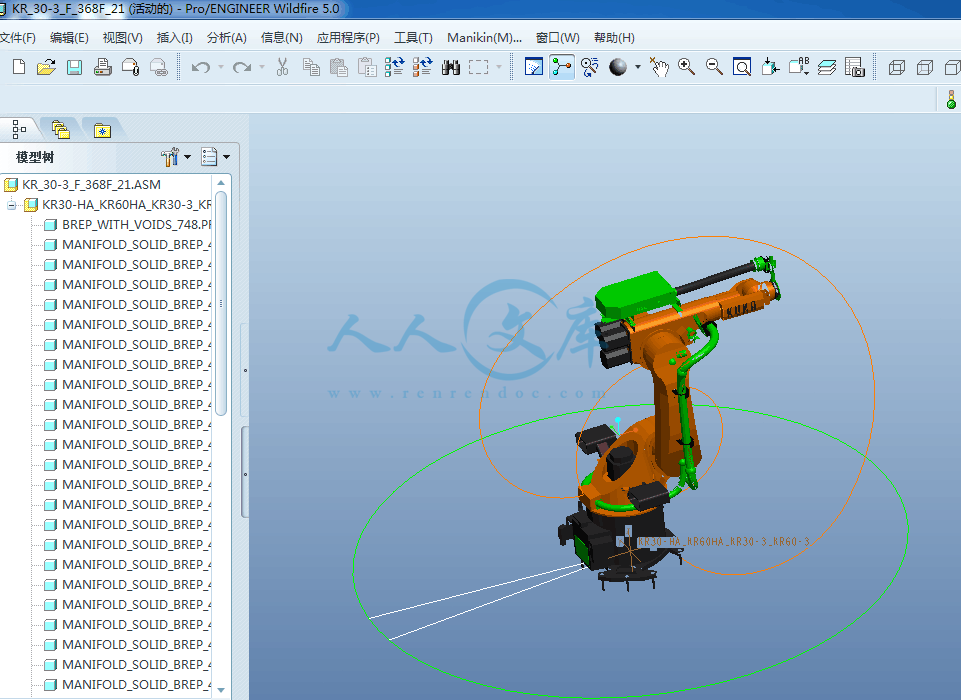Switch to the Folder Browser tab

(x=61, y=129)
